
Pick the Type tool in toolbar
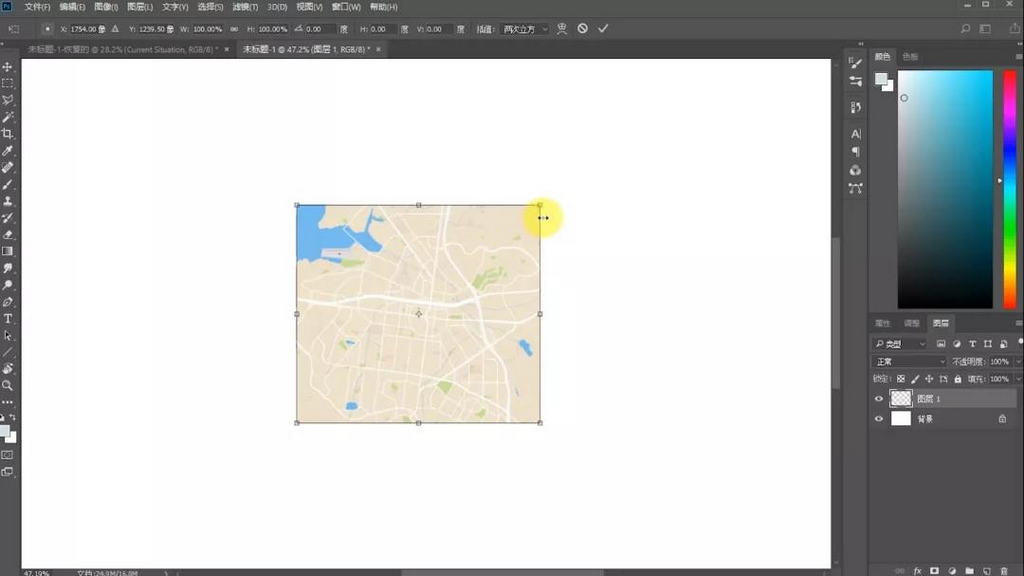point(8,319)
